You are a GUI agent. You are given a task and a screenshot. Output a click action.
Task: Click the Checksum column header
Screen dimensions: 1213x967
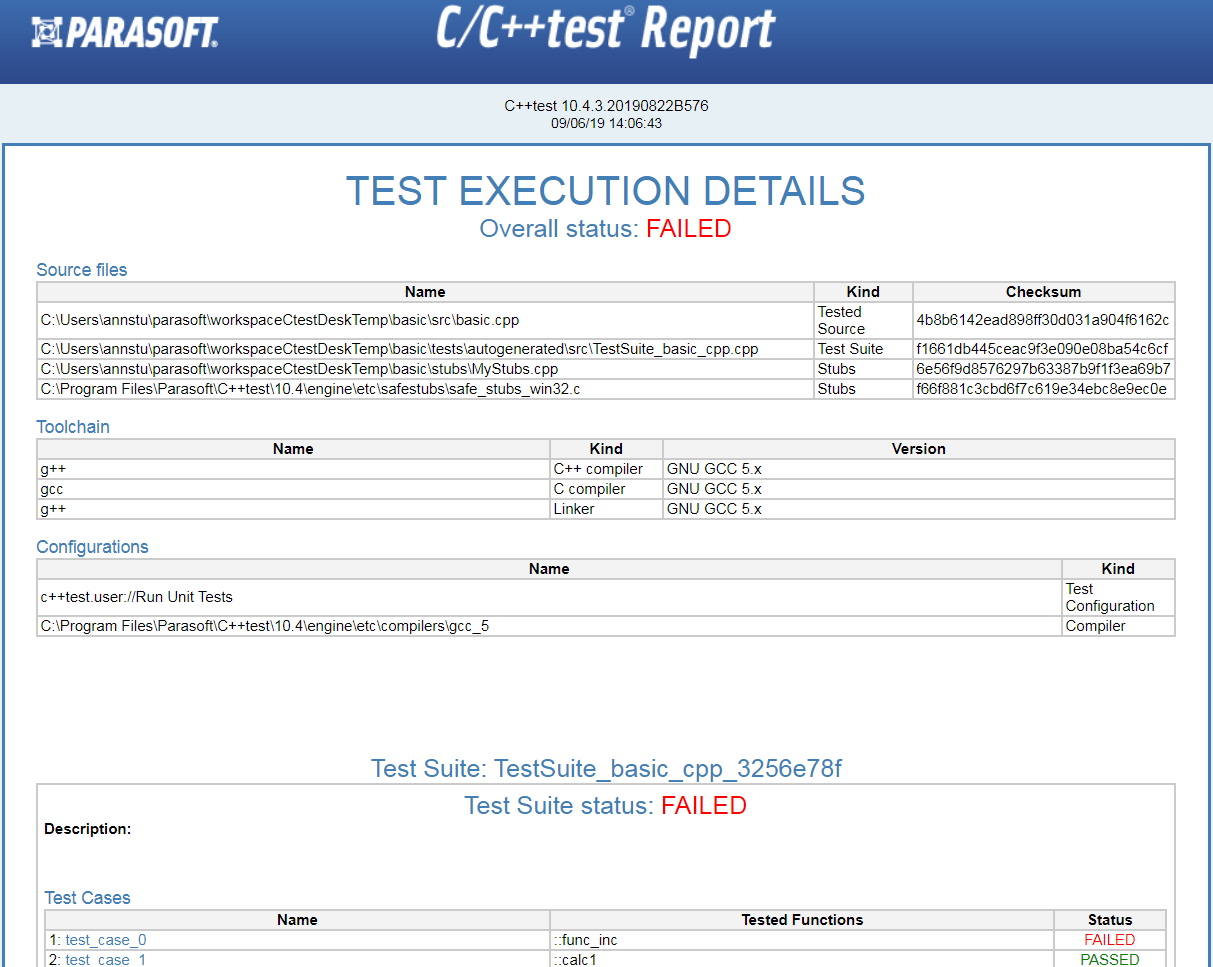point(1044,292)
